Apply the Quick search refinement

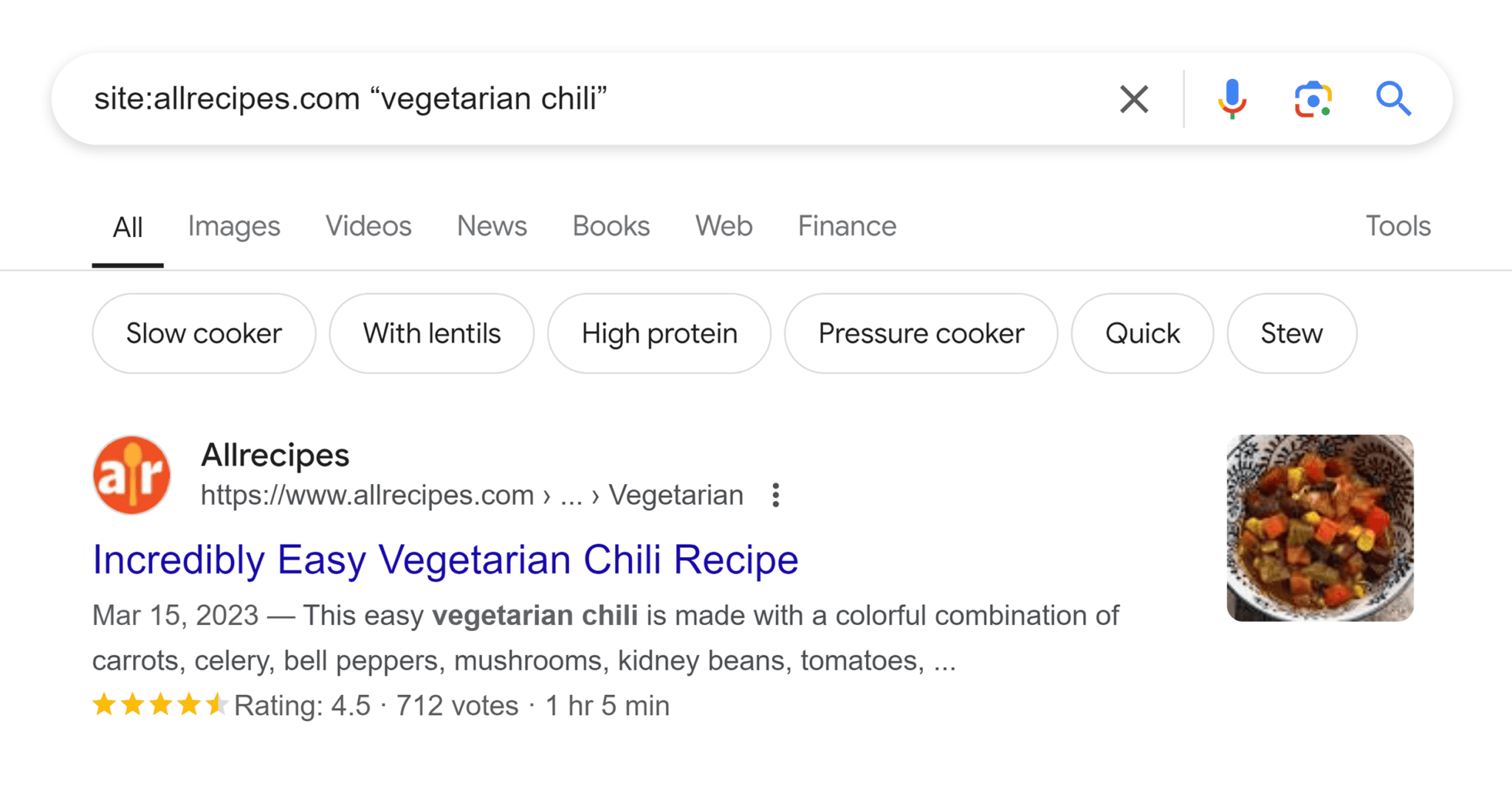(1141, 333)
